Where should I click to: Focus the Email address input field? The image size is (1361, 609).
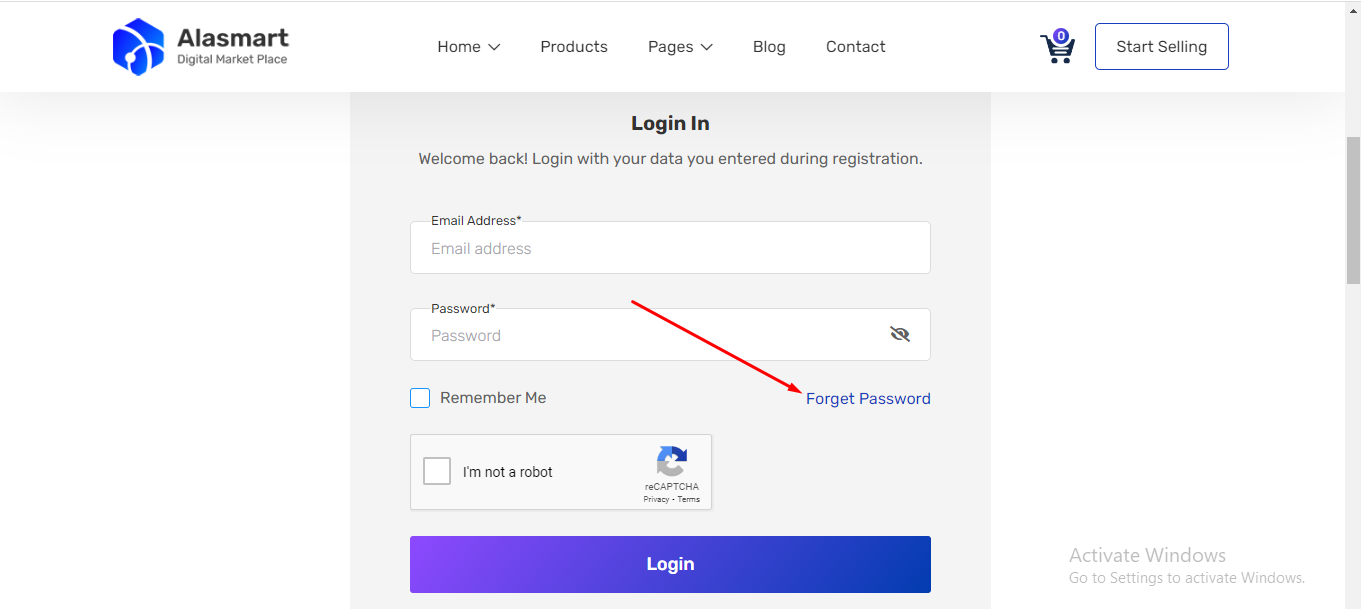(x=670, y=249)
